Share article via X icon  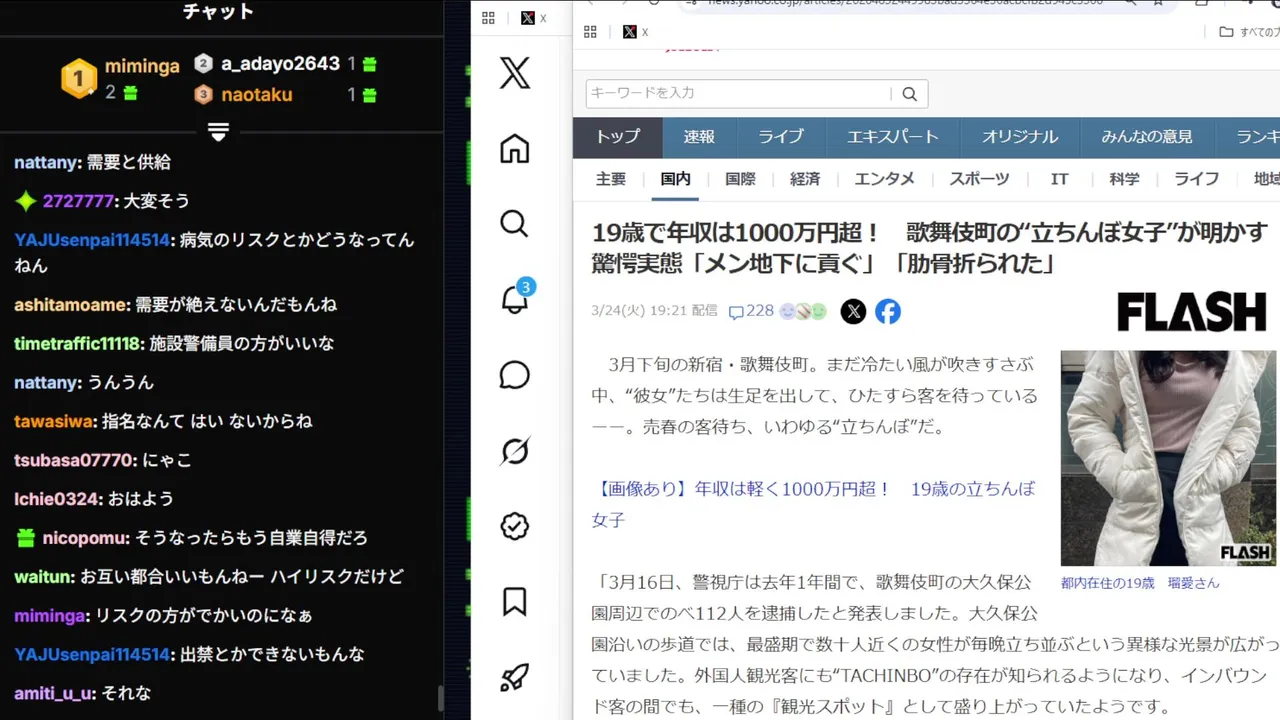[853, 312]
